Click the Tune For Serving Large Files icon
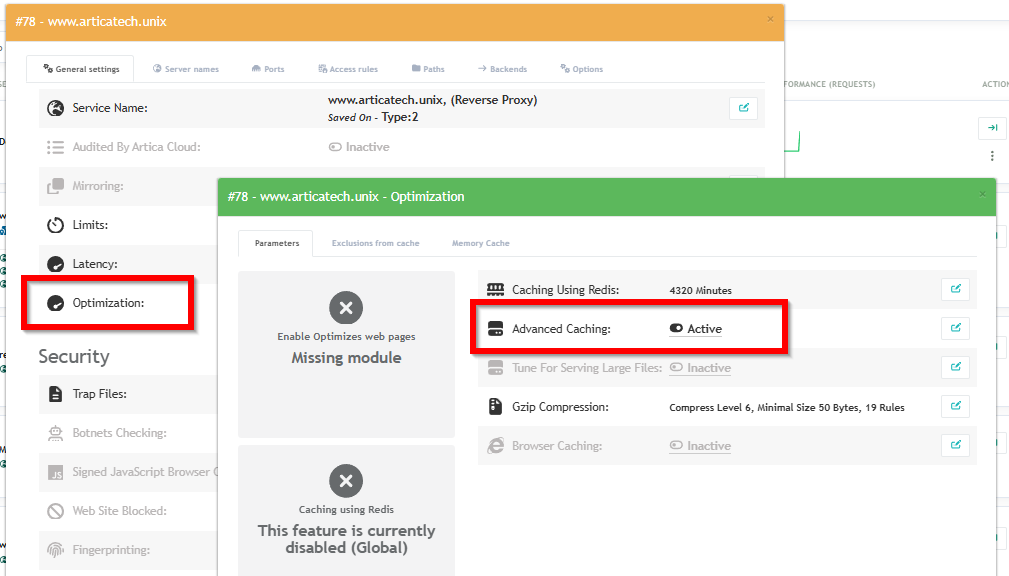 (x=495, y=368)
